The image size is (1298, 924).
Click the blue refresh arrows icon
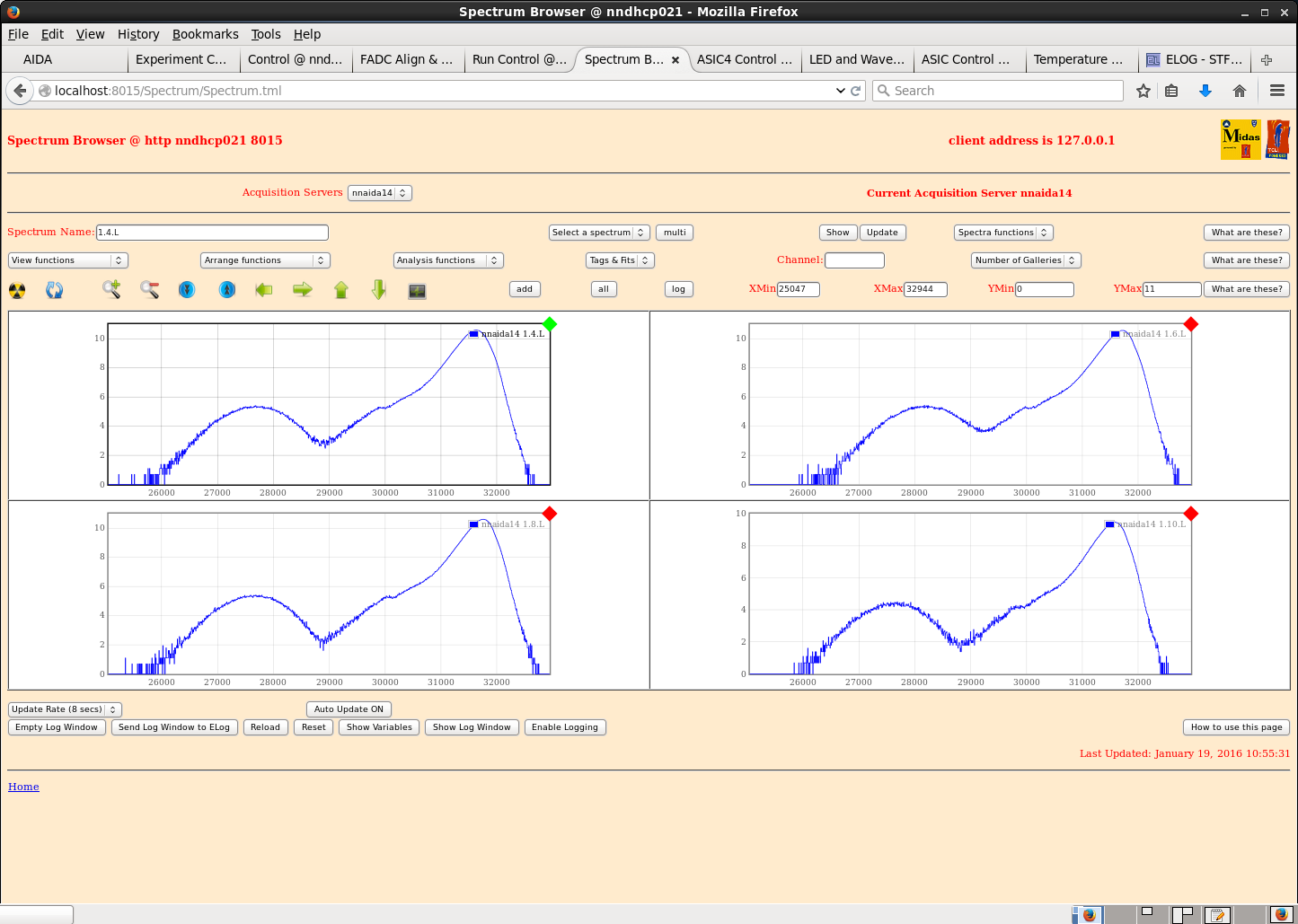click(55, 290)
